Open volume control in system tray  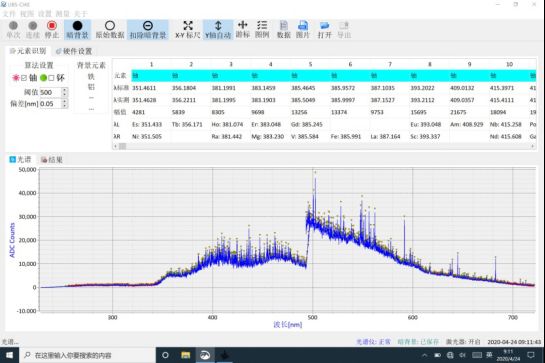pyautogui.click(x=462, y=355)
